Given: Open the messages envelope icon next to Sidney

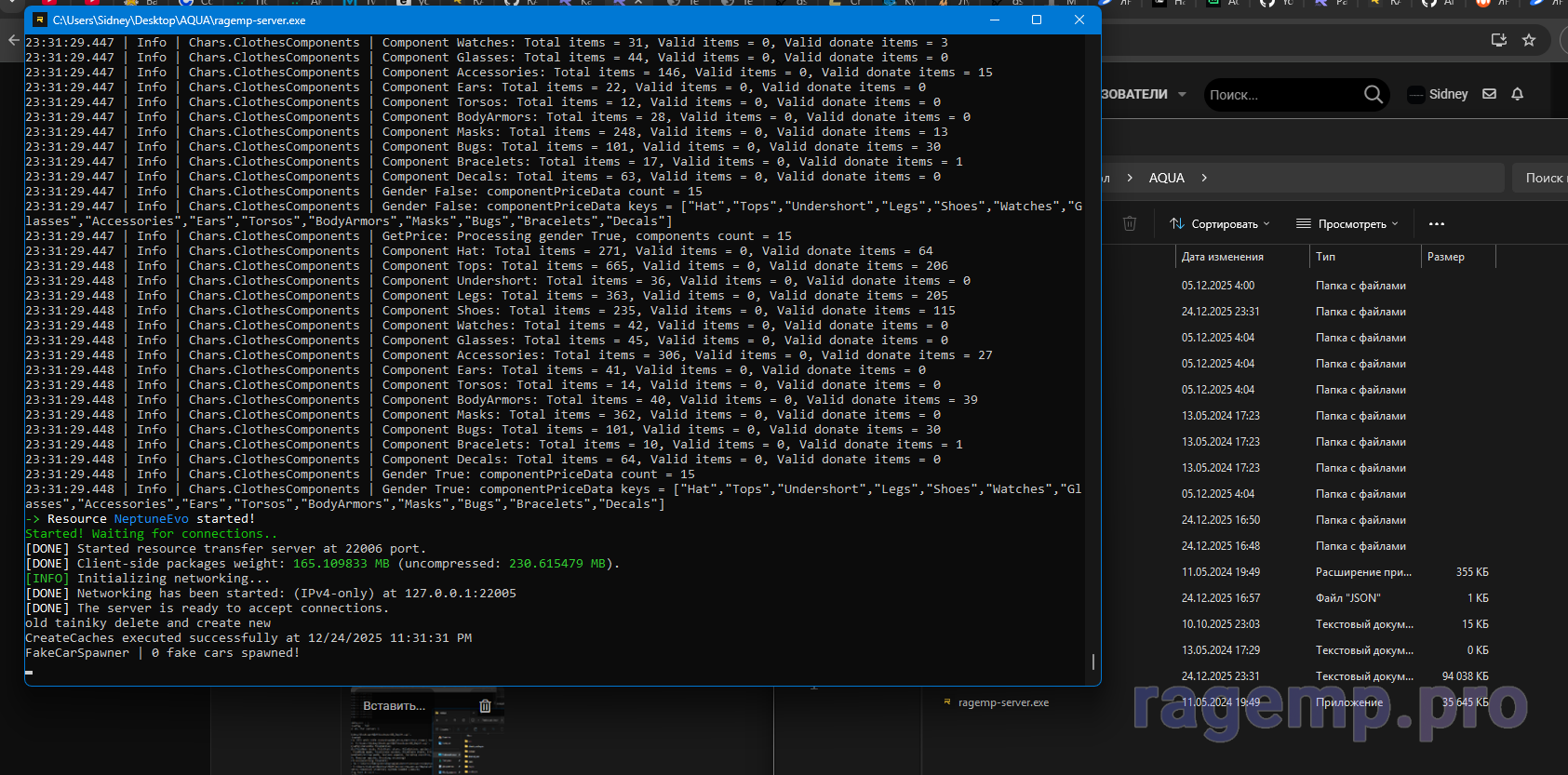Looking at the screenshot, I should [1489, 94].
